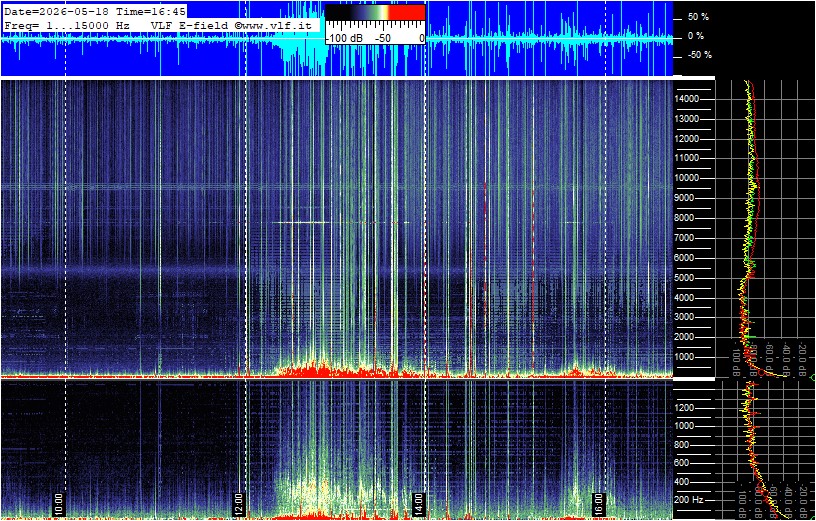816x521 pixels.
Task: Click the 'Freq= 1...15000 Hz' header text
Action: [69, 25]
